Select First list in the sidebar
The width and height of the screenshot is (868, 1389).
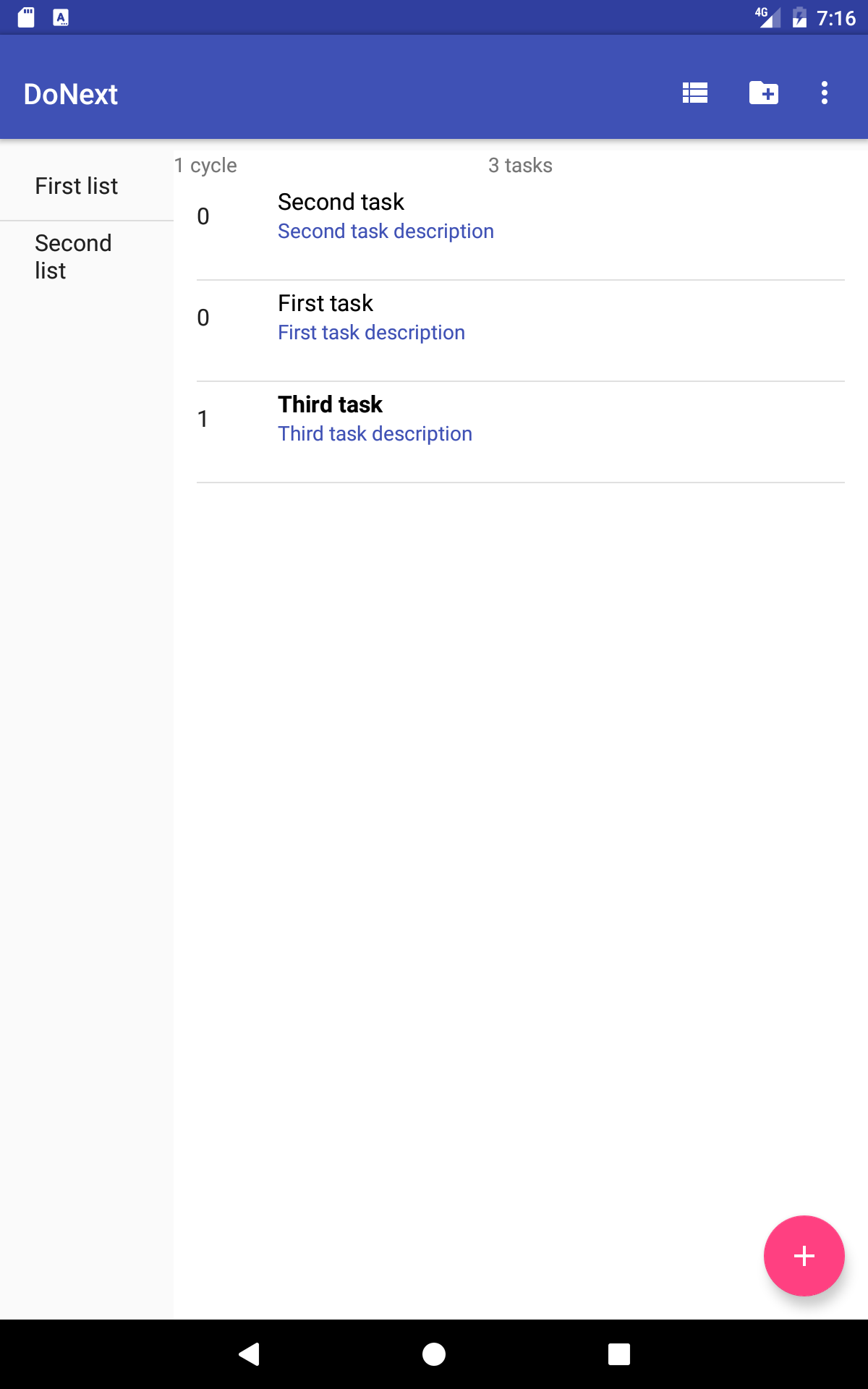point(77,186)
